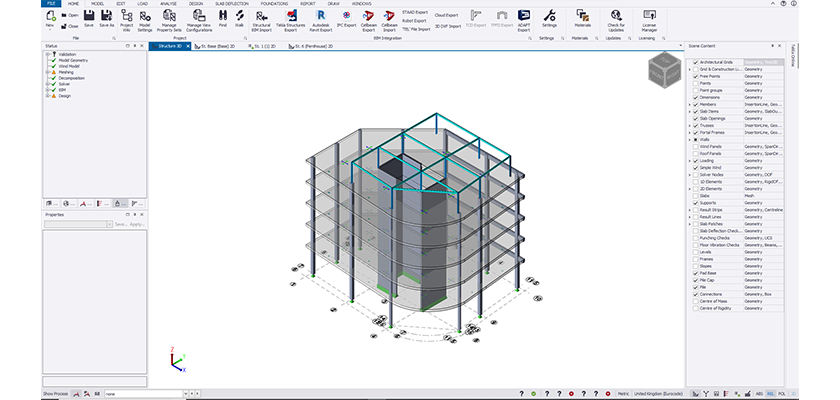Image resolution: width=840 pixels, height=400 pixels.
Task: Expand the Members row in Scene Content
Action: click(x=688, y=103)
